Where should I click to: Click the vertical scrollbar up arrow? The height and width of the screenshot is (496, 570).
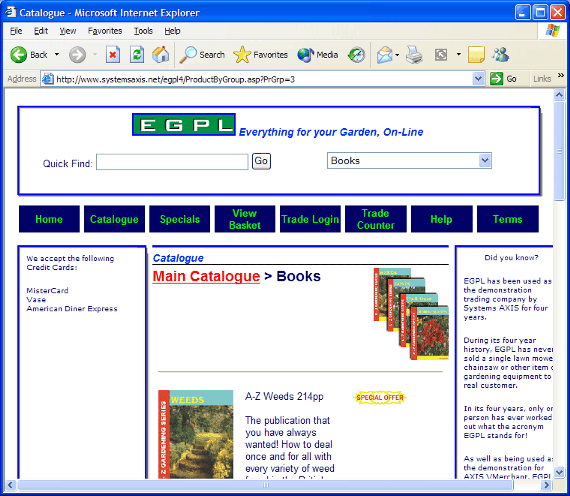[x=559, y=95]
